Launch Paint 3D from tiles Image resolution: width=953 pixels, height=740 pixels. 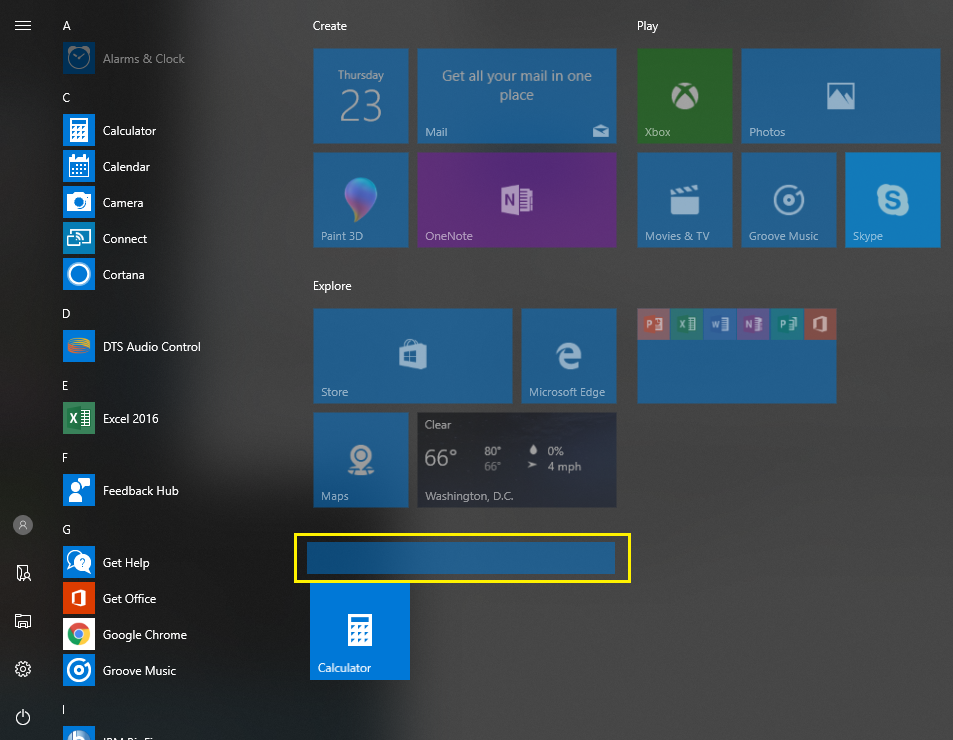point(360,200)
